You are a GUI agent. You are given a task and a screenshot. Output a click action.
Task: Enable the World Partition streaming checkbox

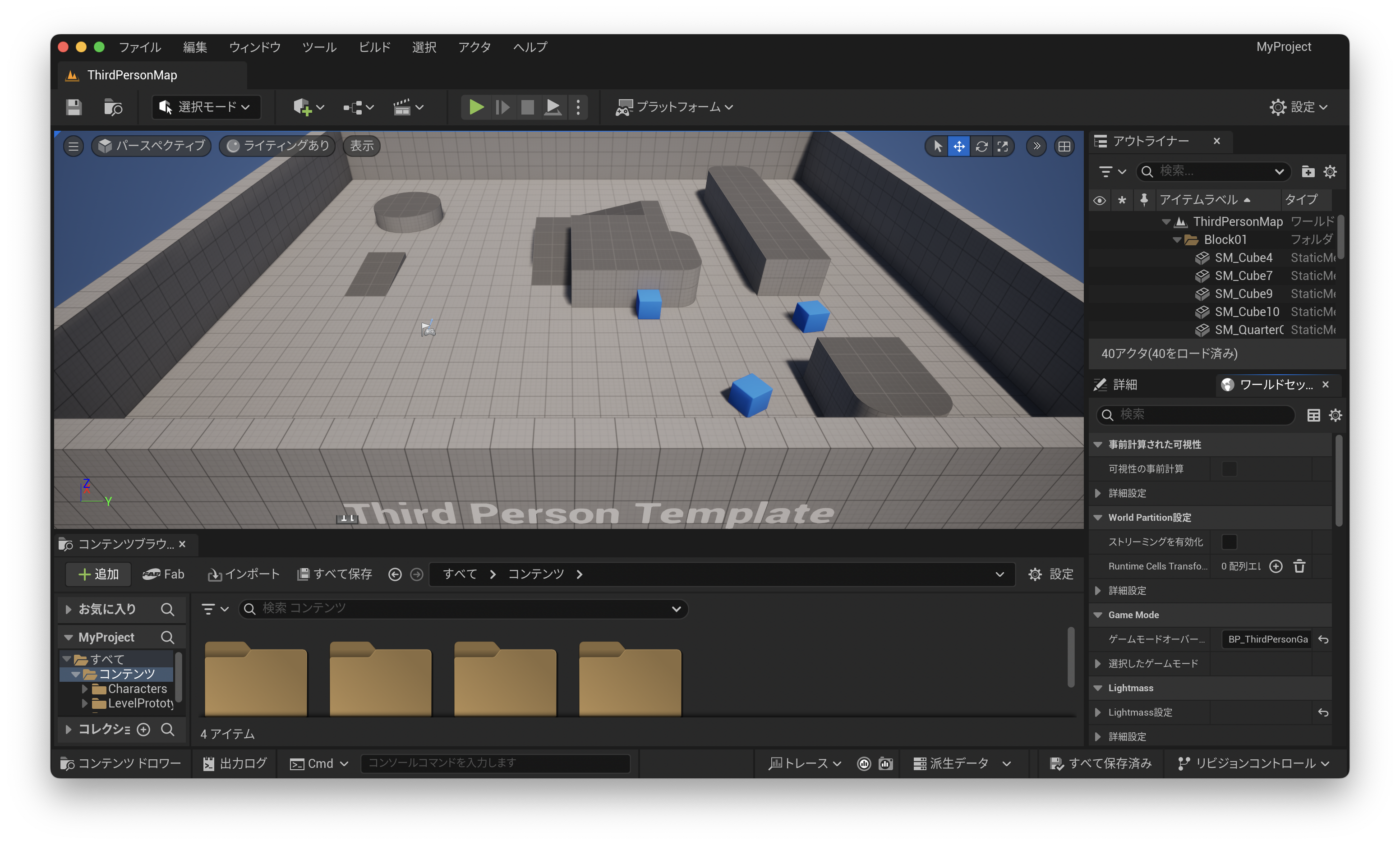1229,542
